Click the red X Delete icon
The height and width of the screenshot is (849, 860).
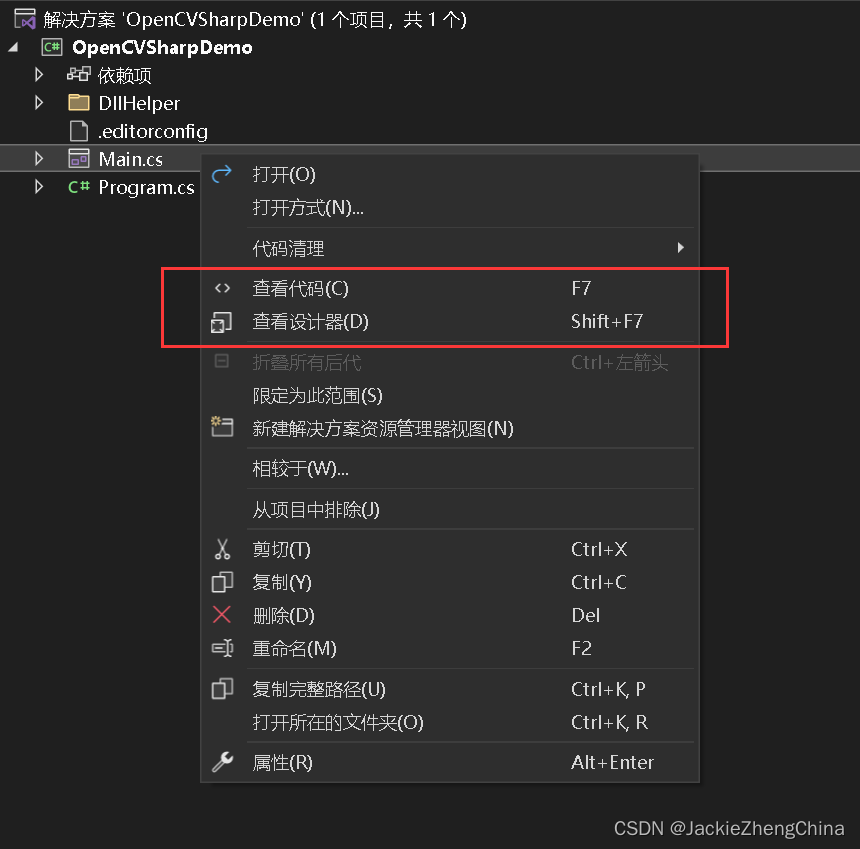pos(222,615)
